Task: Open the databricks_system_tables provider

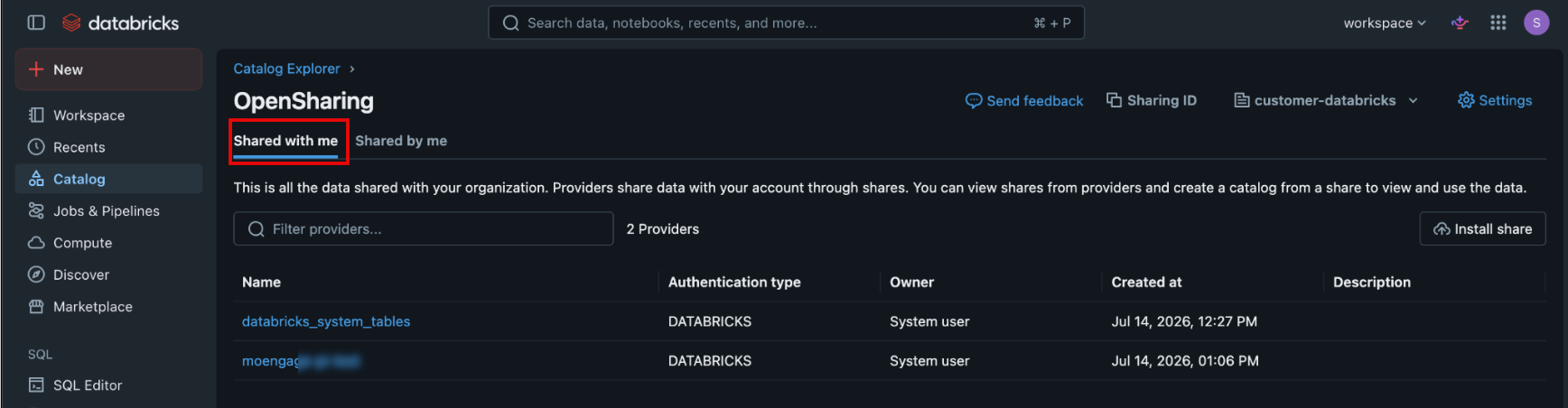Action: [326, 321]
